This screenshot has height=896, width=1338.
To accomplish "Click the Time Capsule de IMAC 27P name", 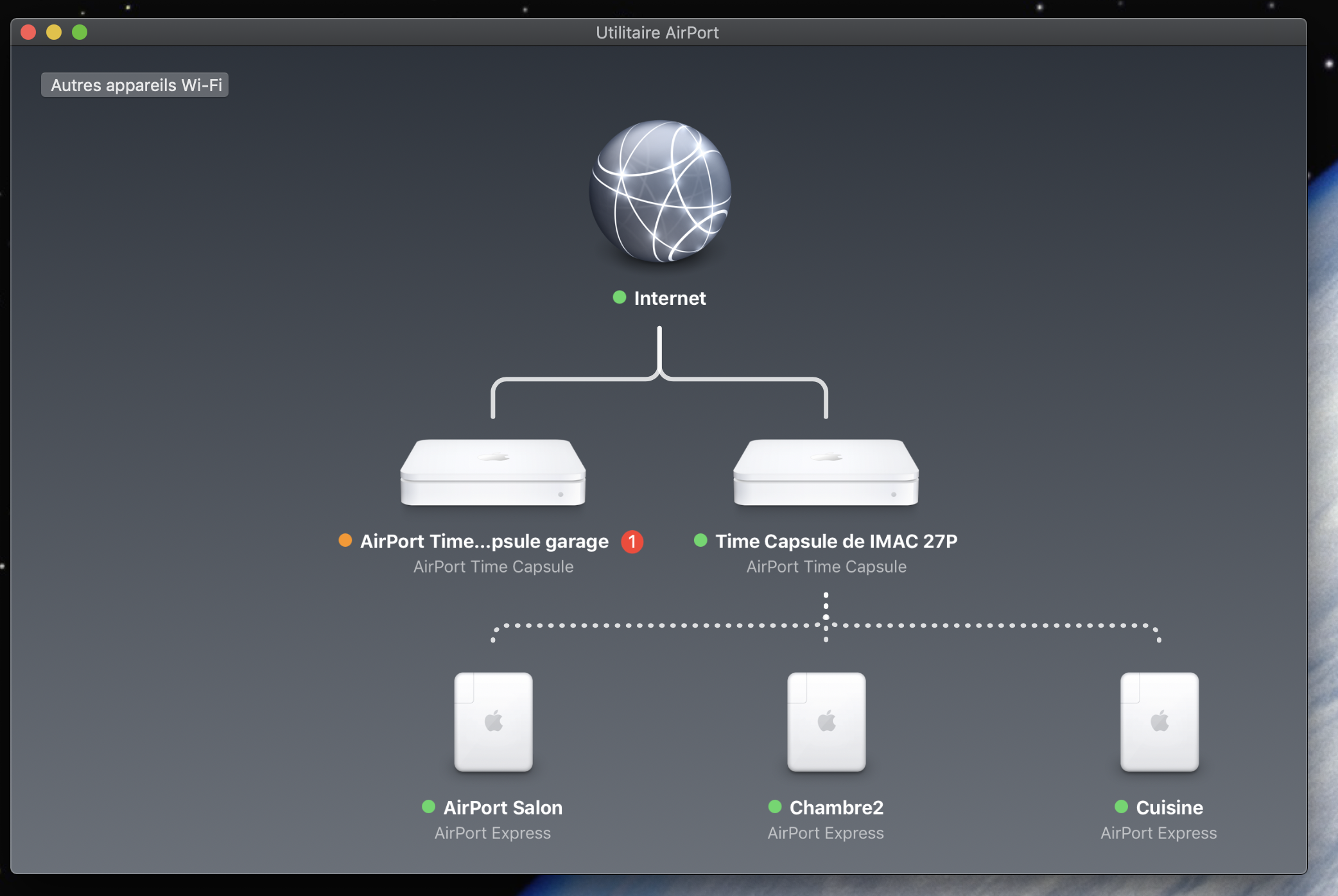I will click(837, 541).
